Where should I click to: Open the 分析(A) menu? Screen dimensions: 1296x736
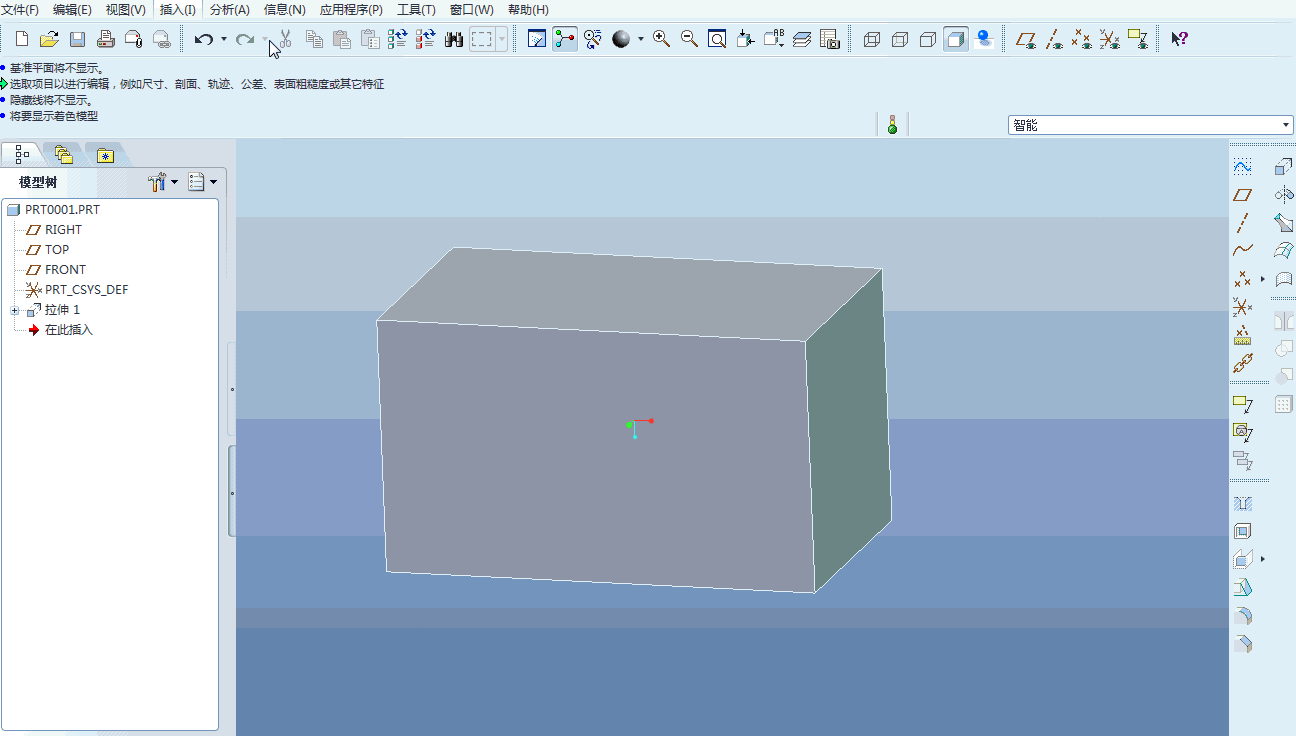point(230,10)
